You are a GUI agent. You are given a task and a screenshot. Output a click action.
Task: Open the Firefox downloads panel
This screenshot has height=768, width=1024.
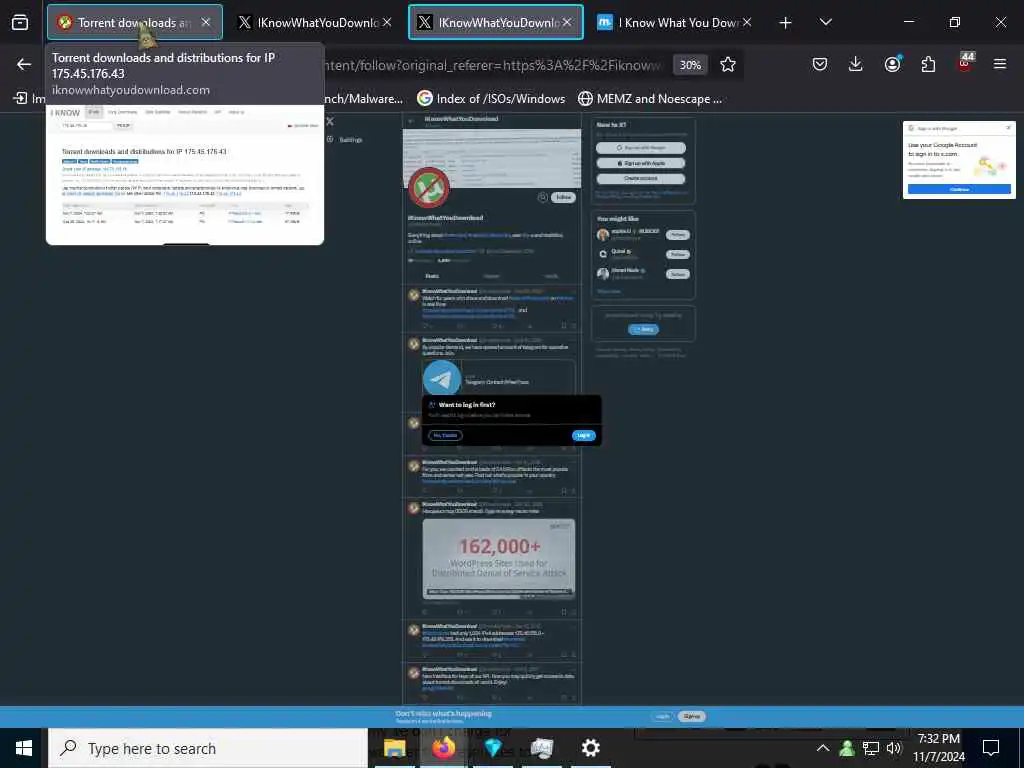856,64
